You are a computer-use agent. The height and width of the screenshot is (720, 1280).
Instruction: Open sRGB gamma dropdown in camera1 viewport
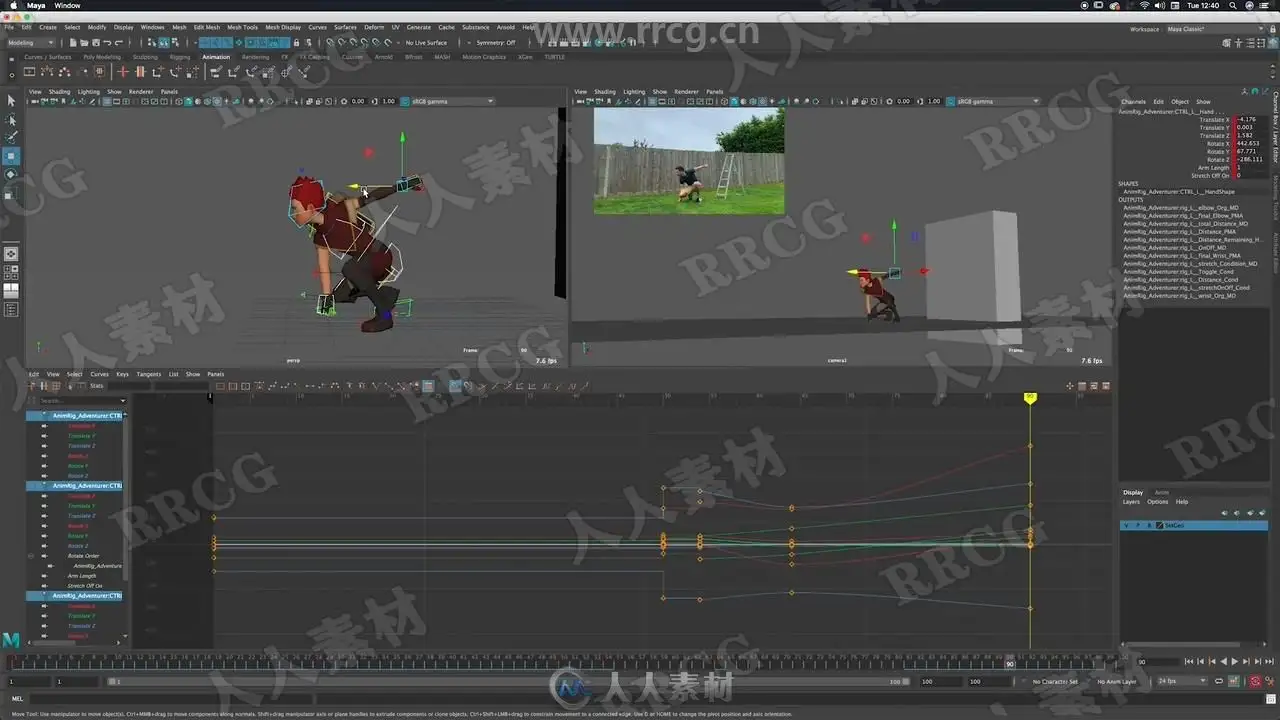tap(998, 101)
